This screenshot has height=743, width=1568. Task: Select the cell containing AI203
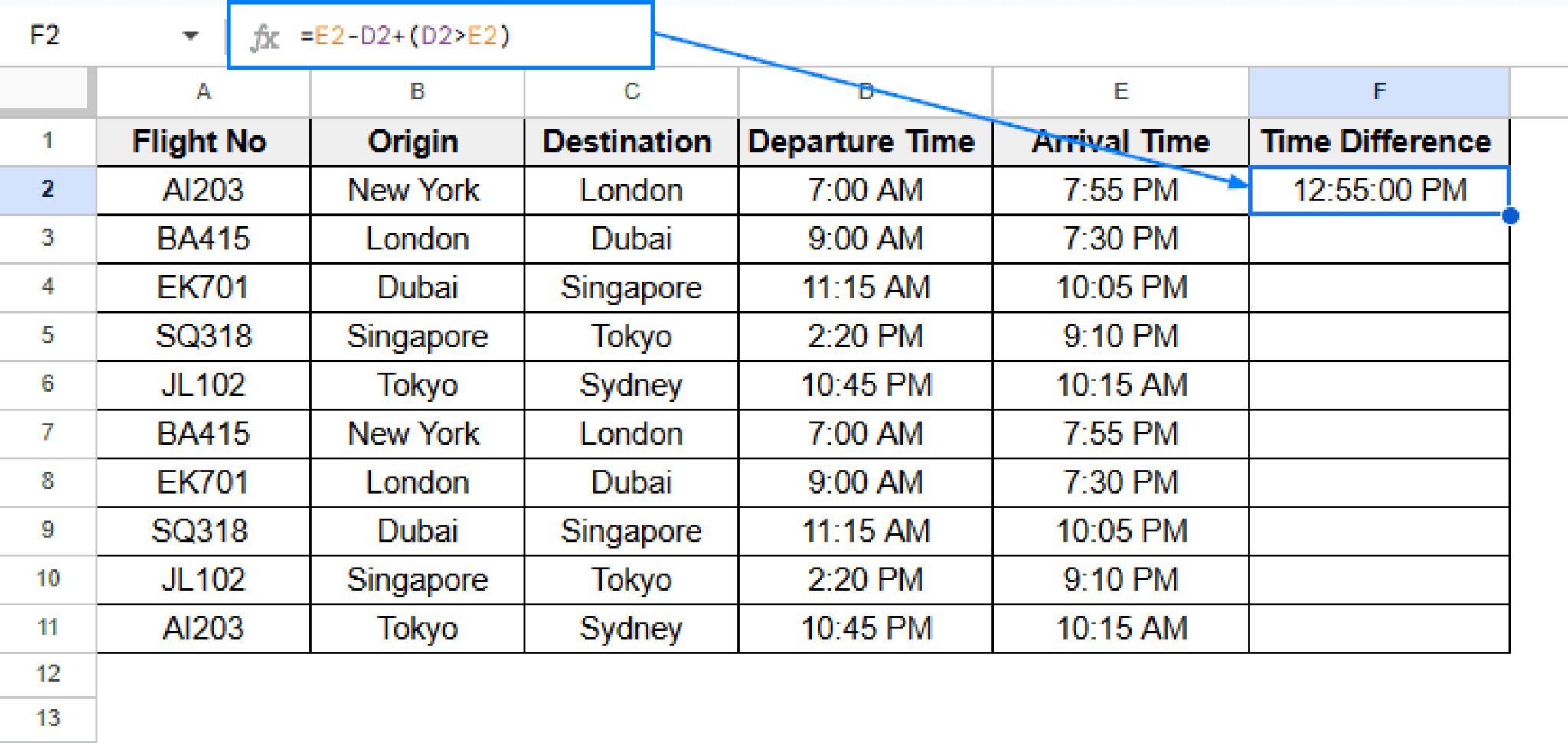coord(202,191)
